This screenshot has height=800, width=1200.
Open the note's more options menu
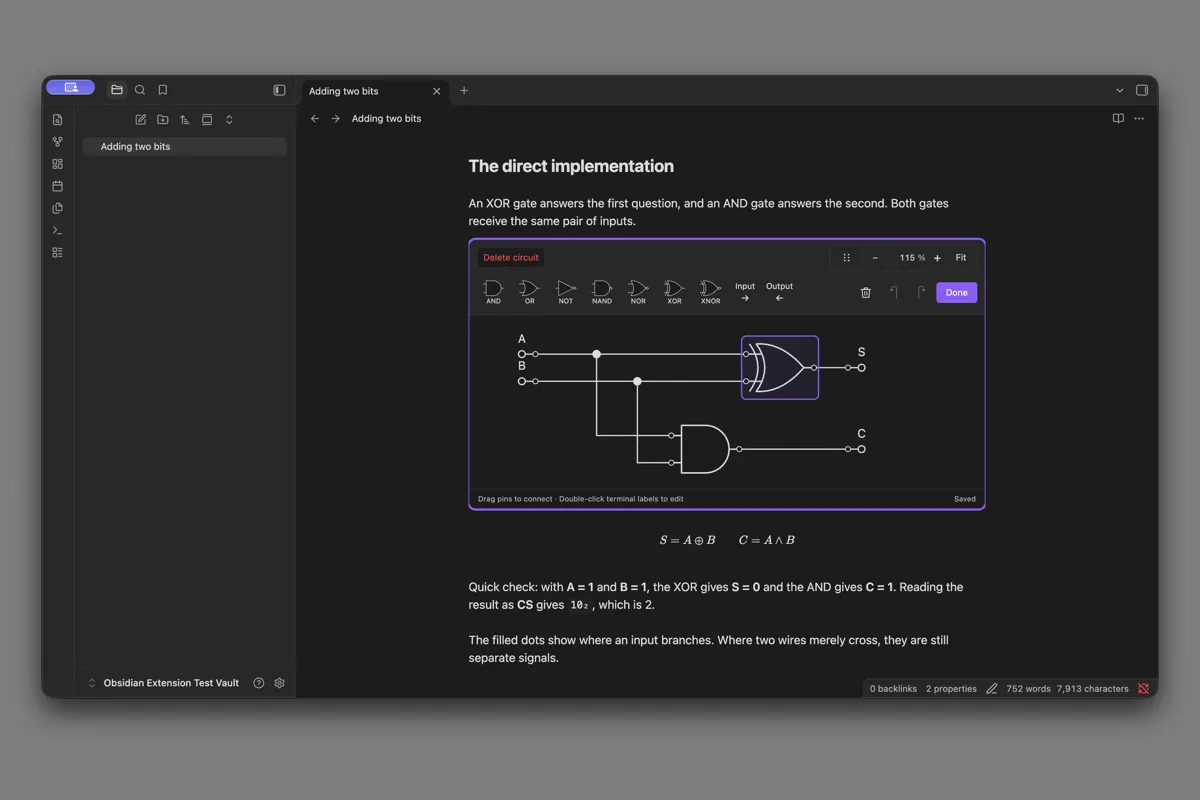coord(1139,119)
